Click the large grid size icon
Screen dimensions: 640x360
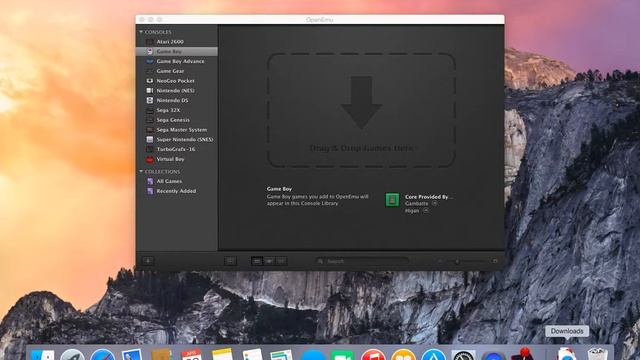pyautogui.click(x=495, y=261)
